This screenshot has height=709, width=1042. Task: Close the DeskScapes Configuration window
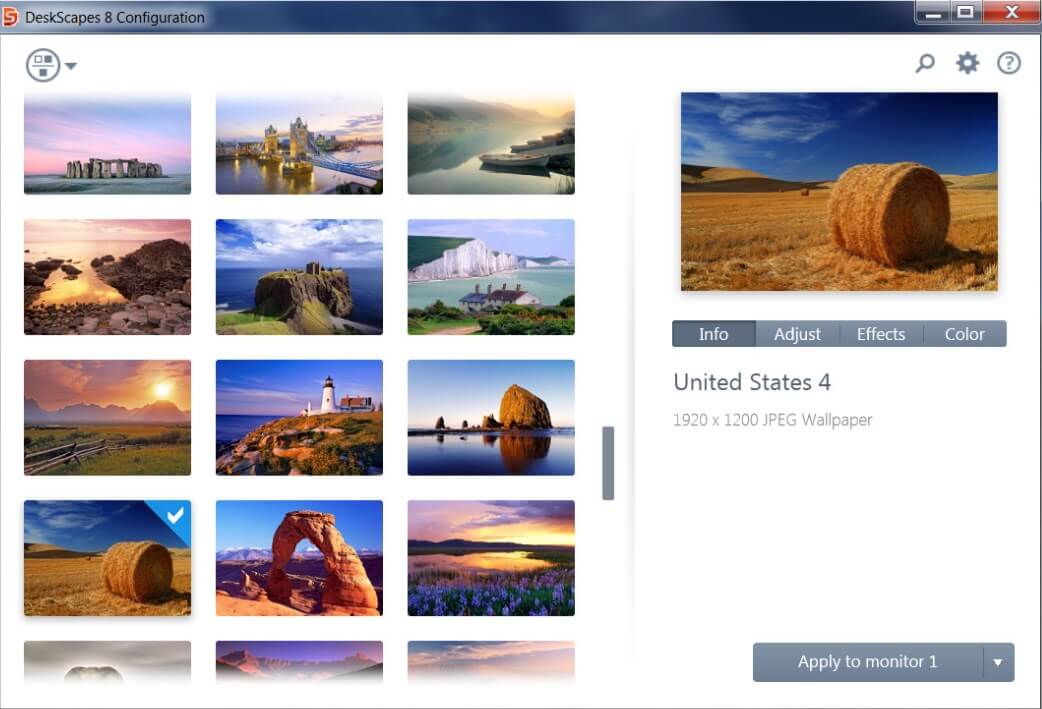[1011, 13]
